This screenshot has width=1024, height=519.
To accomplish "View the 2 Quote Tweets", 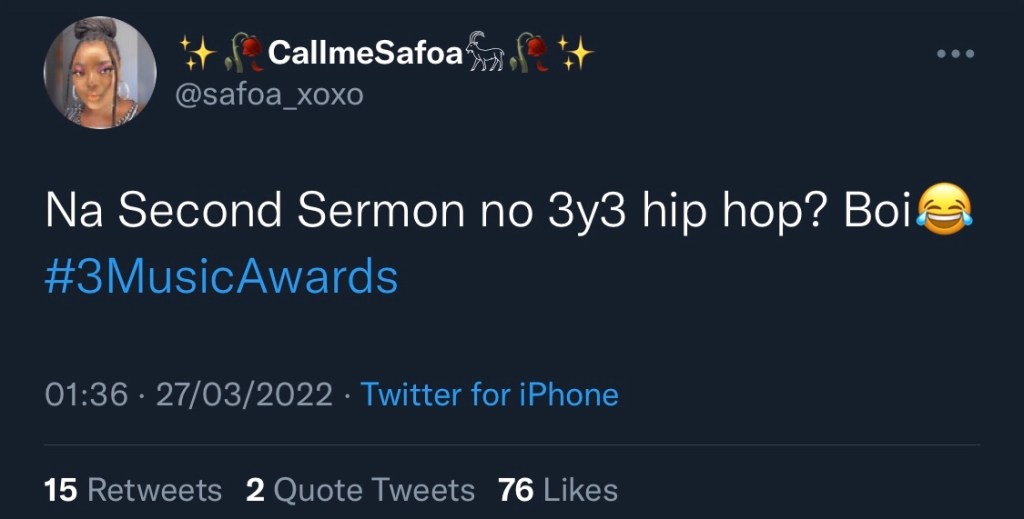I will point(360,490).
